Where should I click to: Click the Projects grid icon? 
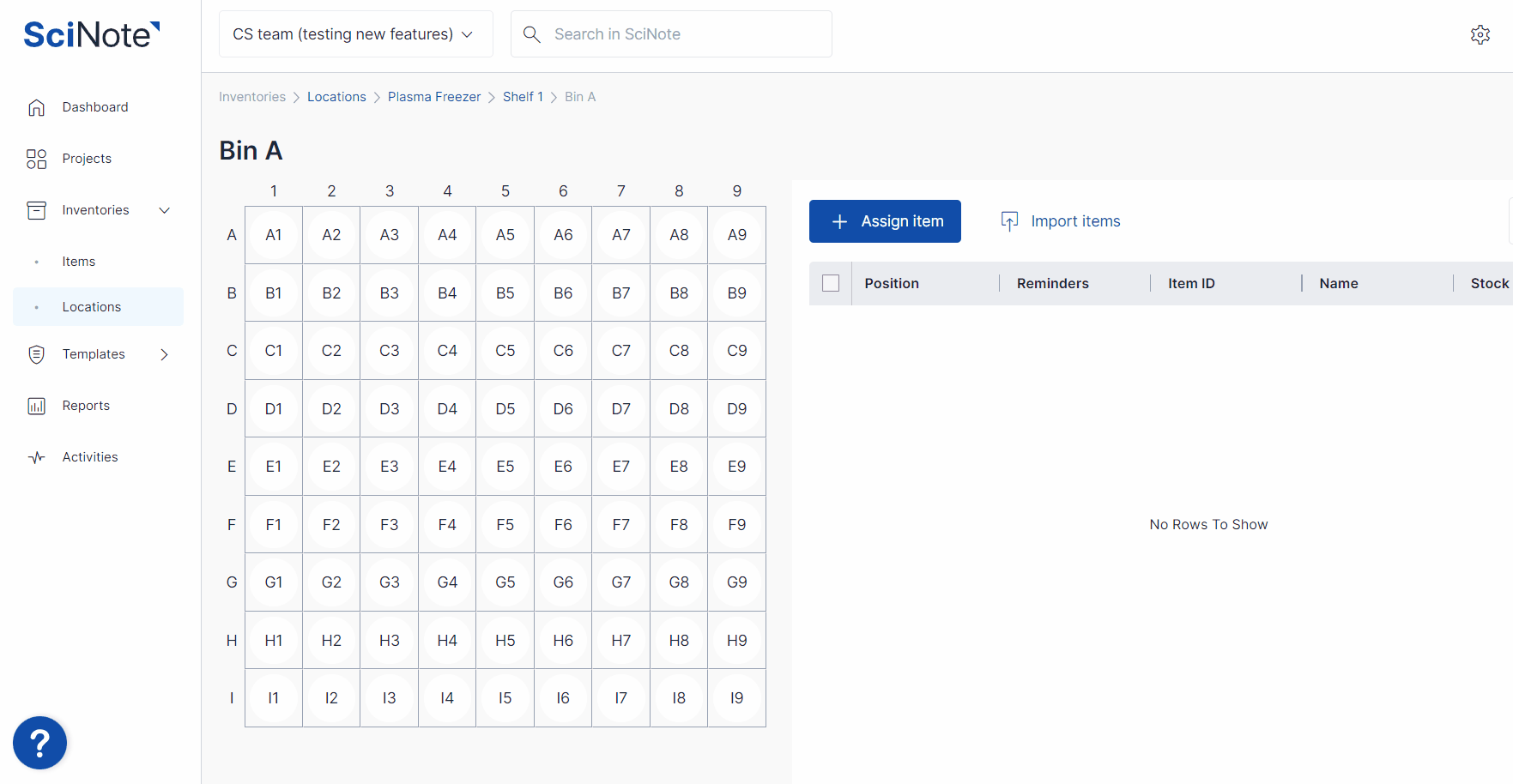click(36, 159)
